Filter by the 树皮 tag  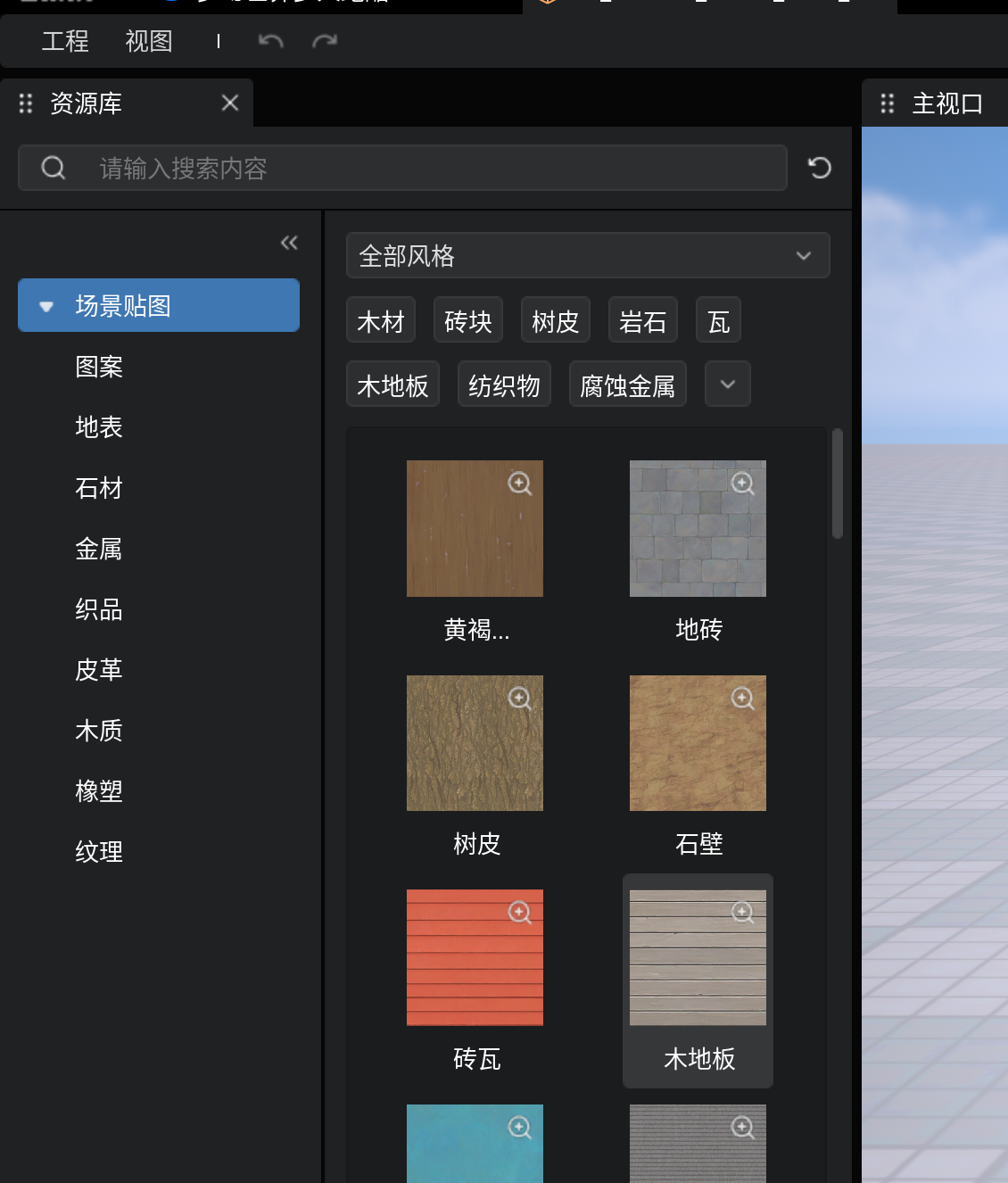[556, 319]
